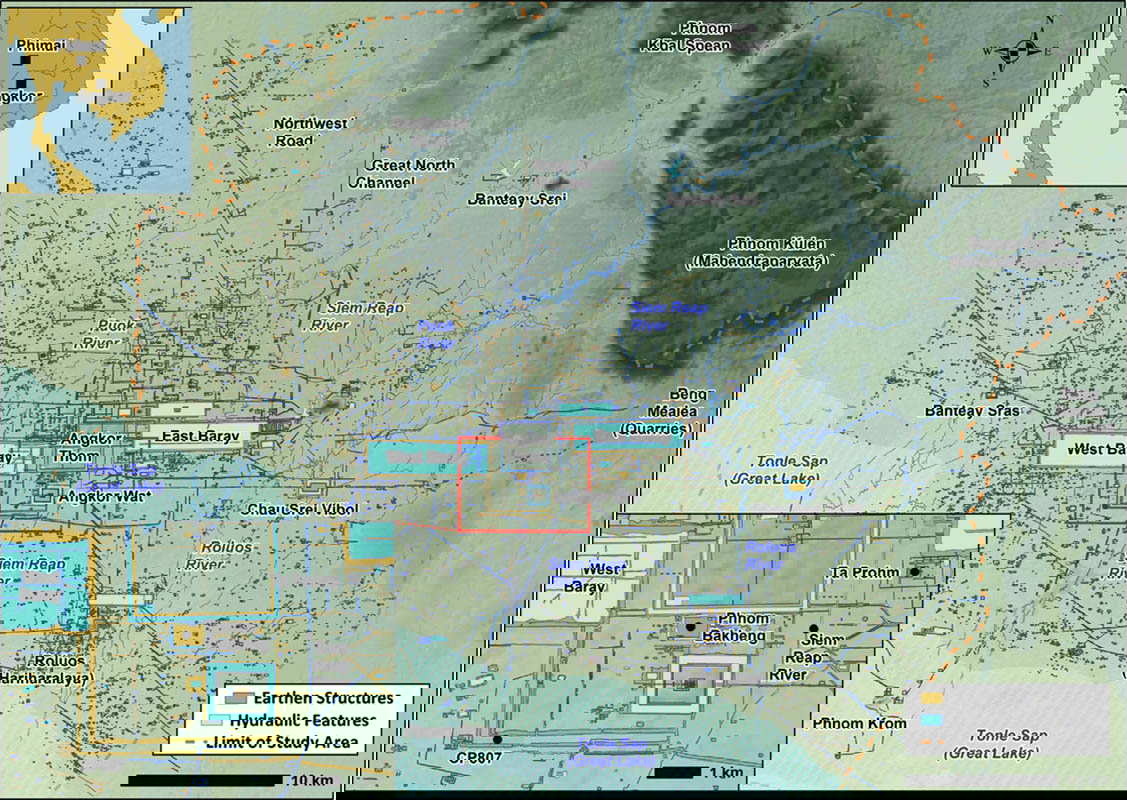
Task: Click the black dot marker above CP807
Action: pyautogui.click(x=497, y=739)
